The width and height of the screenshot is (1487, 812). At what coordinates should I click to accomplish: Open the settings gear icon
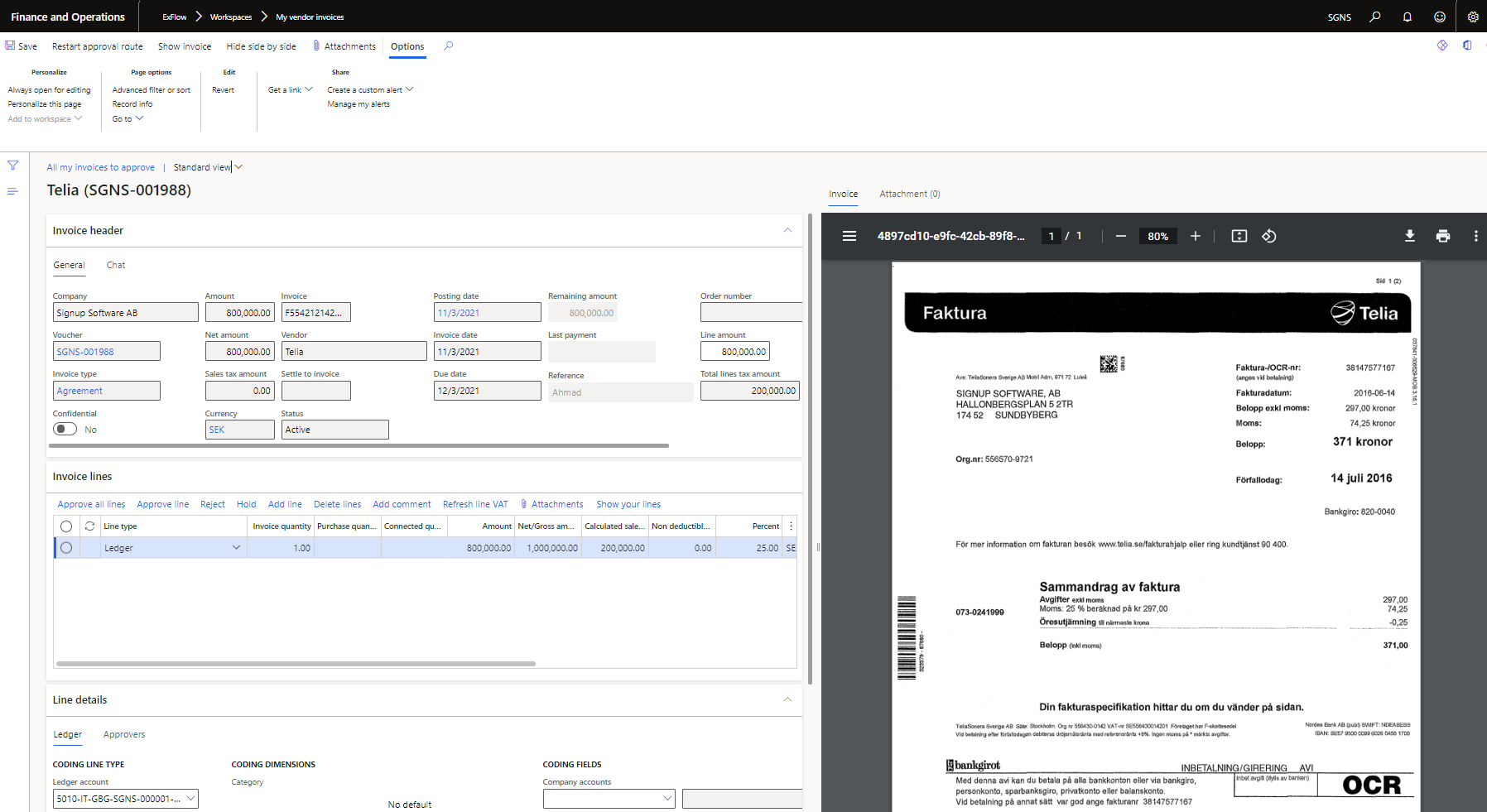click(x=1473, y=17)
